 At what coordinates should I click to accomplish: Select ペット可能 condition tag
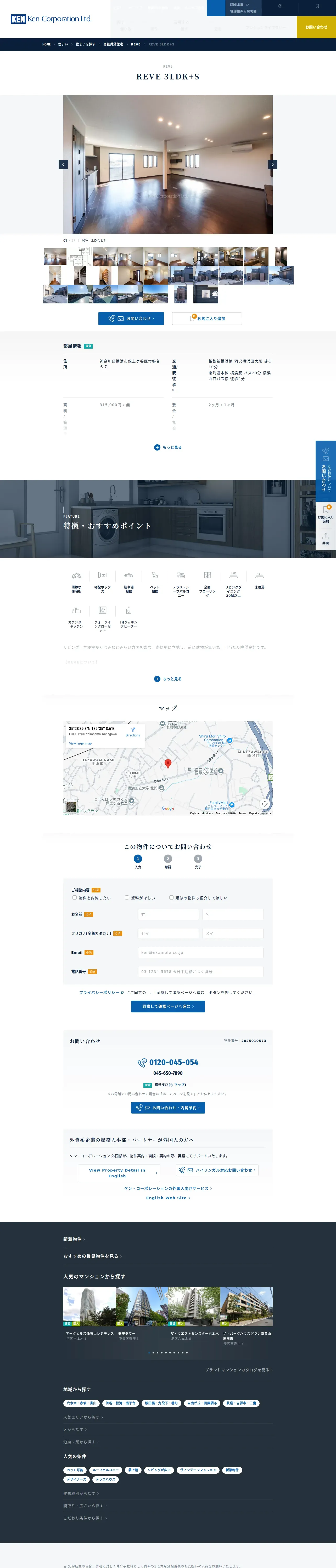75,1470
